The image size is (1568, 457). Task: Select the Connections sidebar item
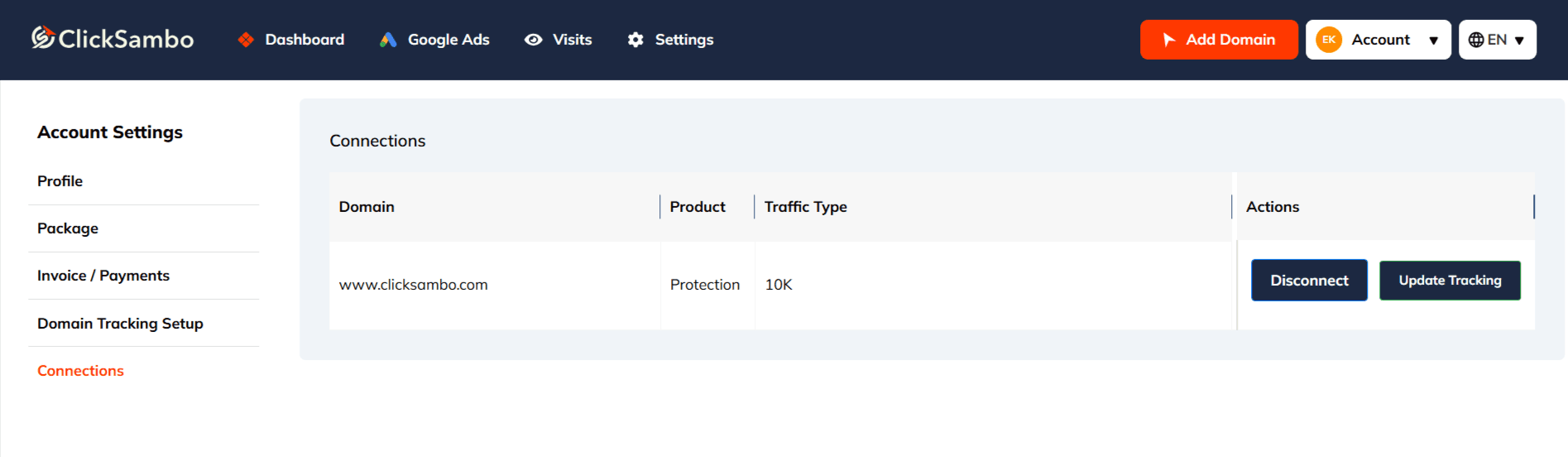pyautogui.click(x=80, y=371)
